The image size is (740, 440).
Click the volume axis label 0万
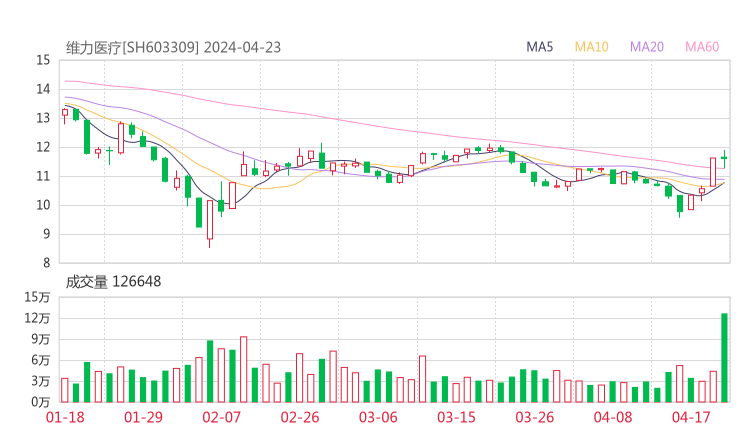pyautogui.click(x=41, y=402)
